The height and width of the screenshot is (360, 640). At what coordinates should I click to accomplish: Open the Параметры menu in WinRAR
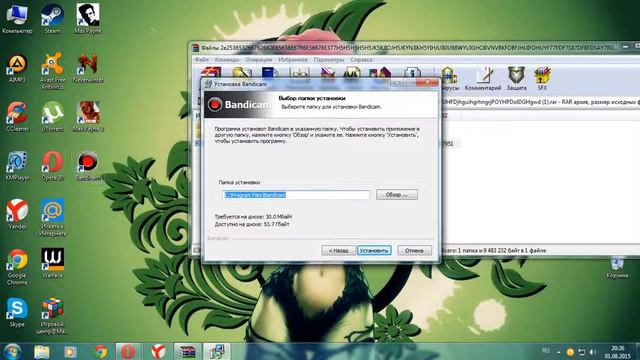329,60
